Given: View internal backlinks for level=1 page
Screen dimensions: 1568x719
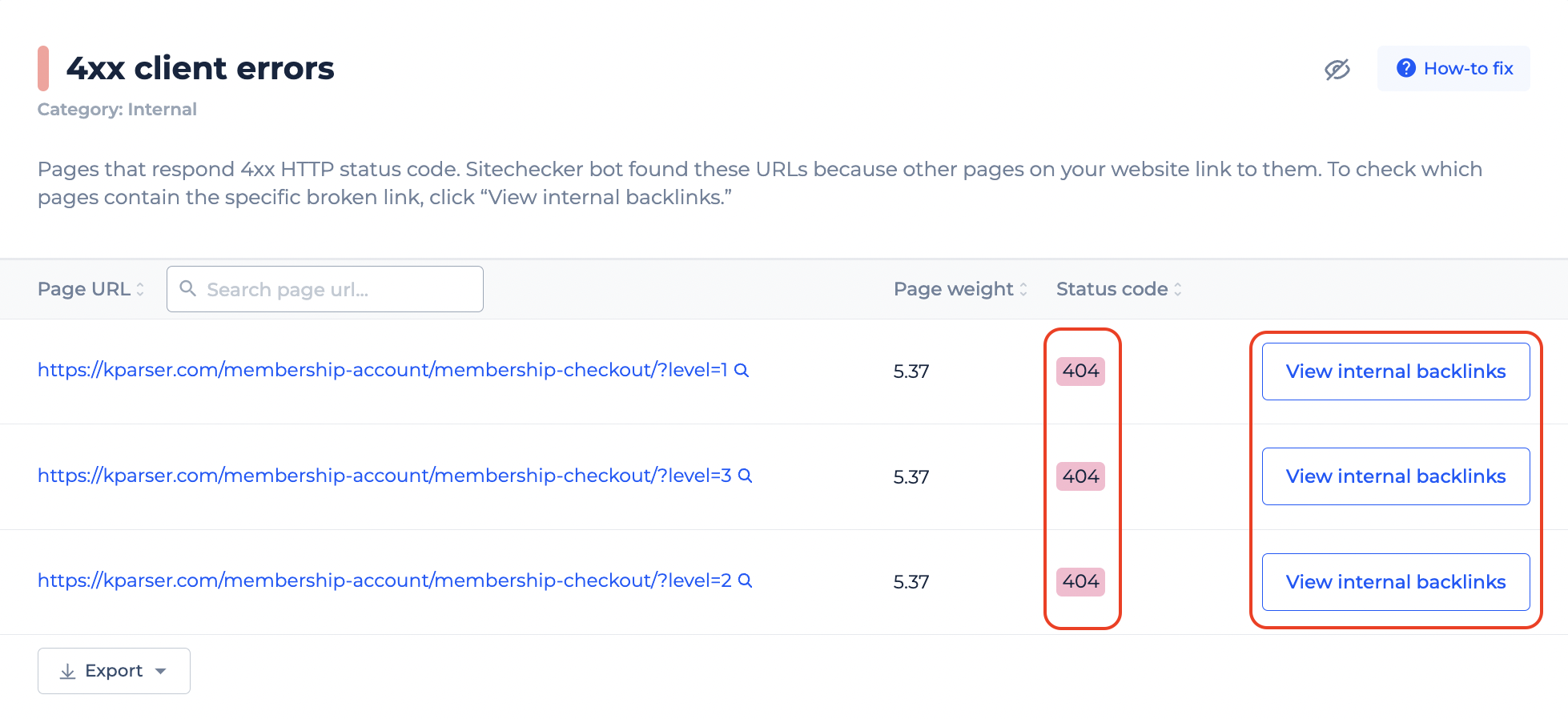Looking at the screenshot, I should pos(1396,372).
